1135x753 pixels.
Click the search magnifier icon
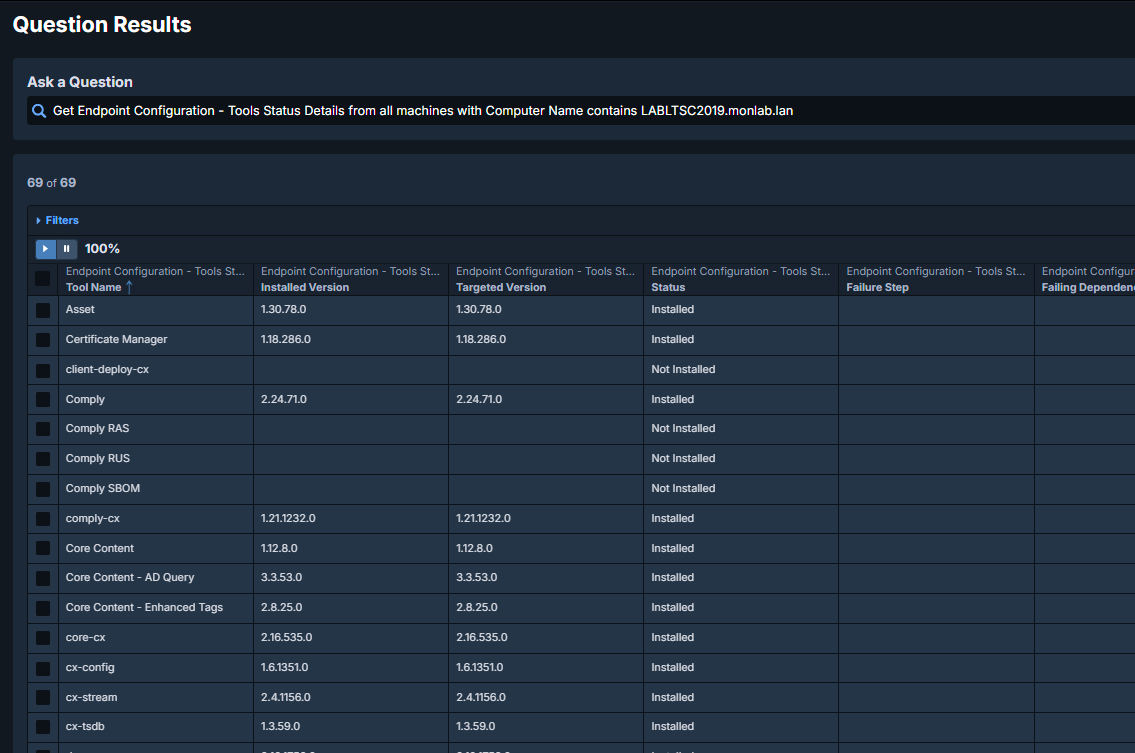point(39,111)
